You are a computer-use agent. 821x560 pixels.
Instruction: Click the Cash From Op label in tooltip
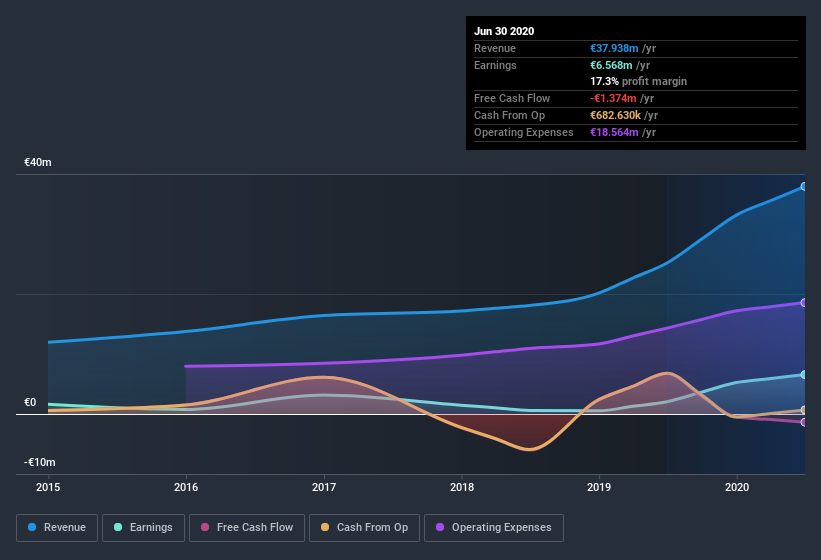(x=509, y=115)
